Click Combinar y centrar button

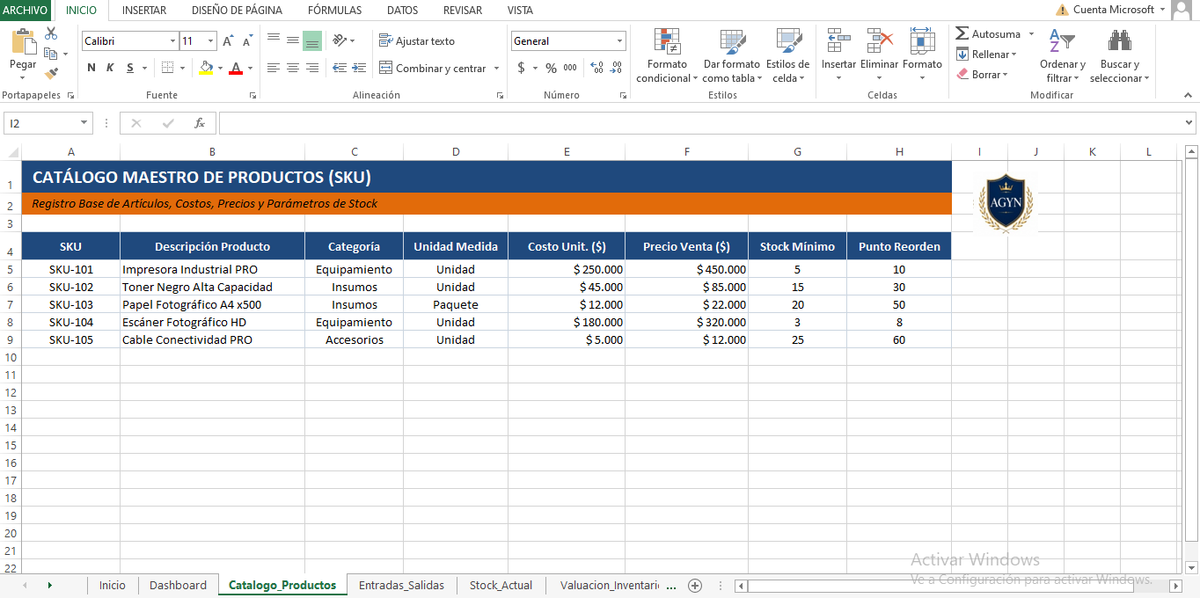point(432,68)
